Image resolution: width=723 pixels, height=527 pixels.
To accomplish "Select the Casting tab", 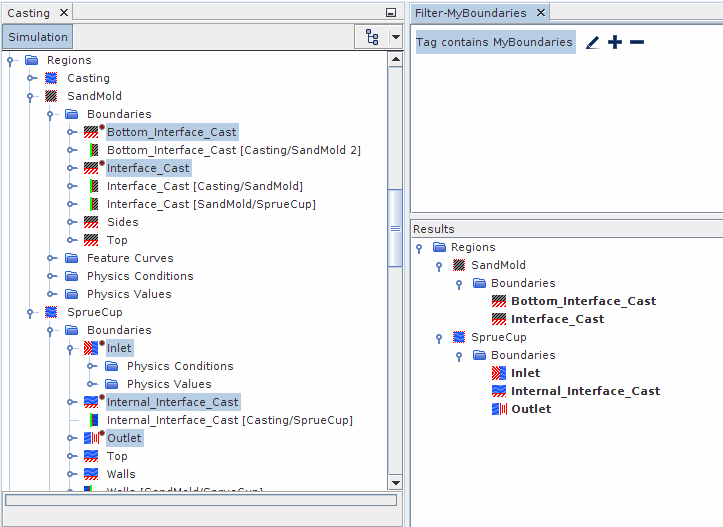I will click(x=28, y=13).
